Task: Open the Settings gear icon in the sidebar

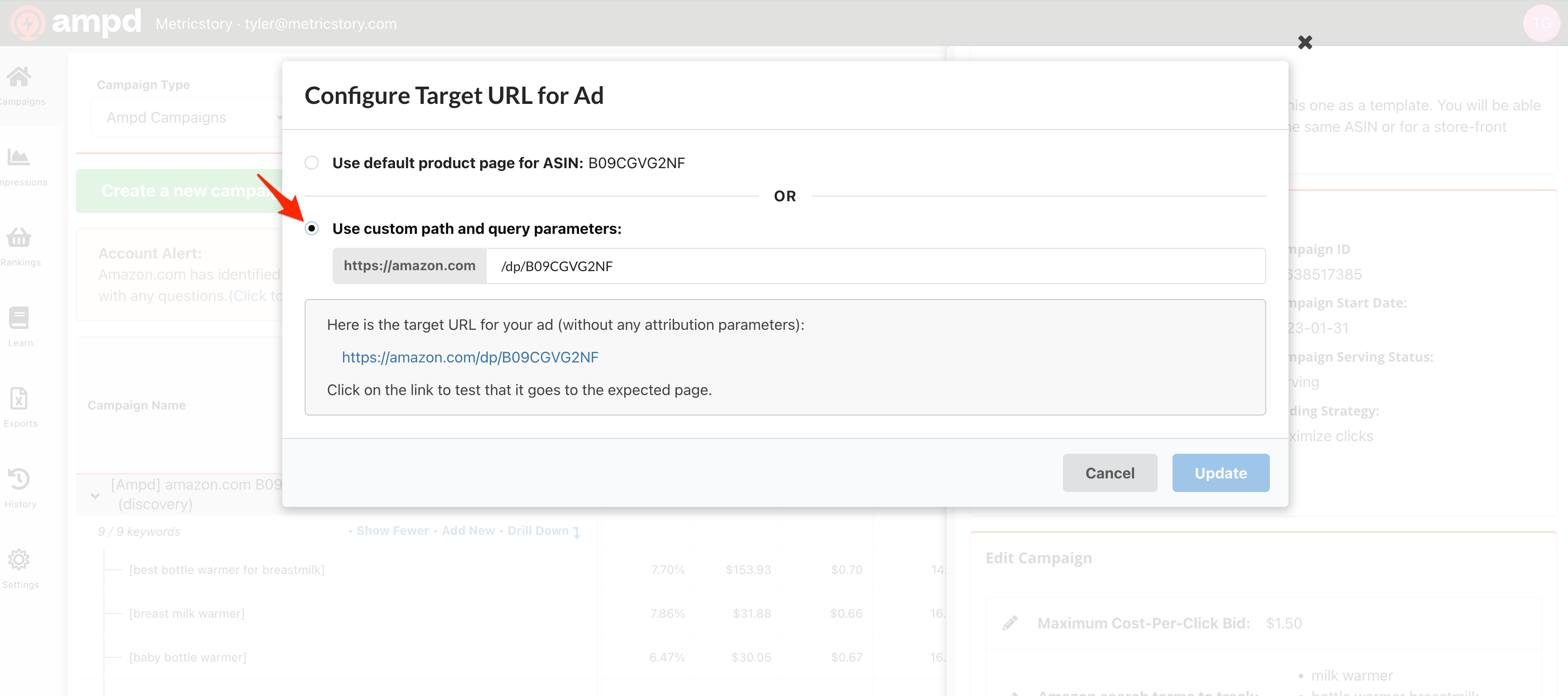Action: click(19, 559)
